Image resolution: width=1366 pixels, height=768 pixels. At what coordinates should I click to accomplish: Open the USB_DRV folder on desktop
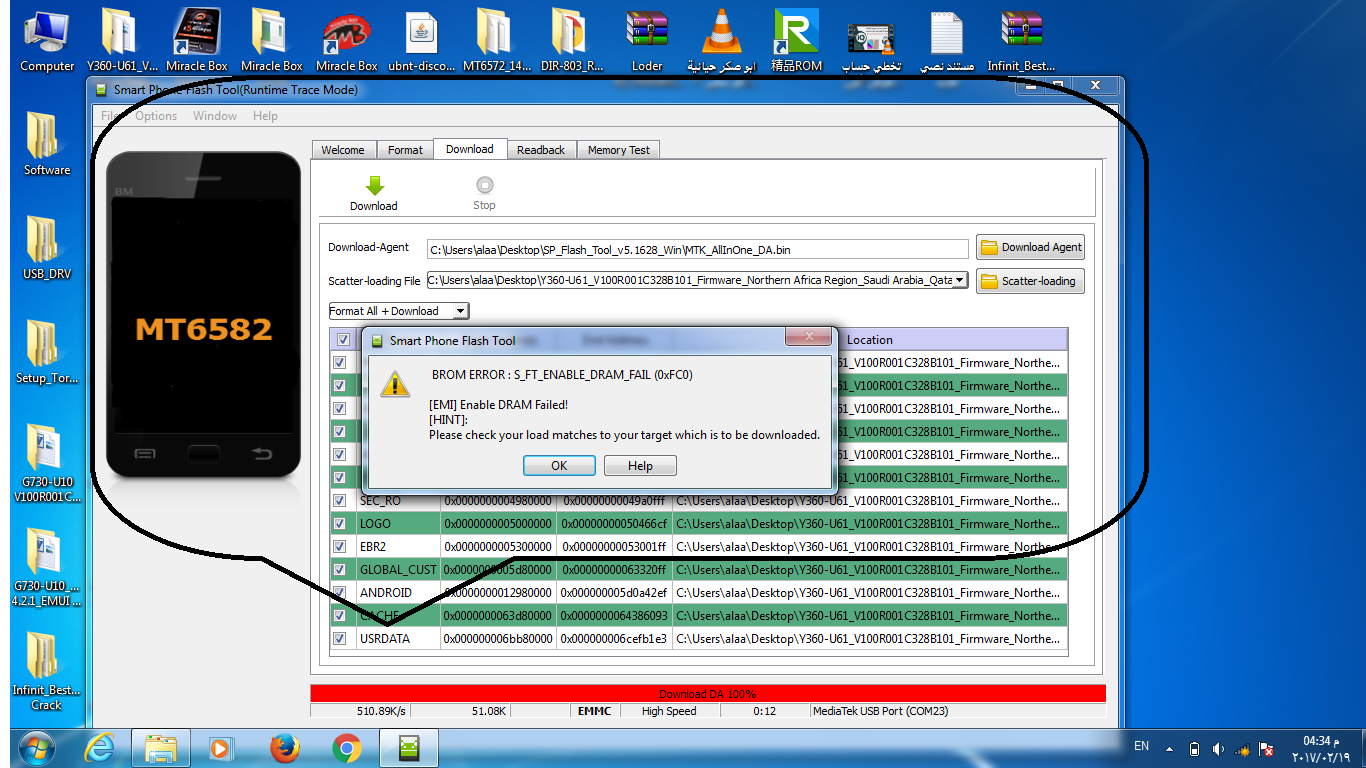click(x=47, y=249)
